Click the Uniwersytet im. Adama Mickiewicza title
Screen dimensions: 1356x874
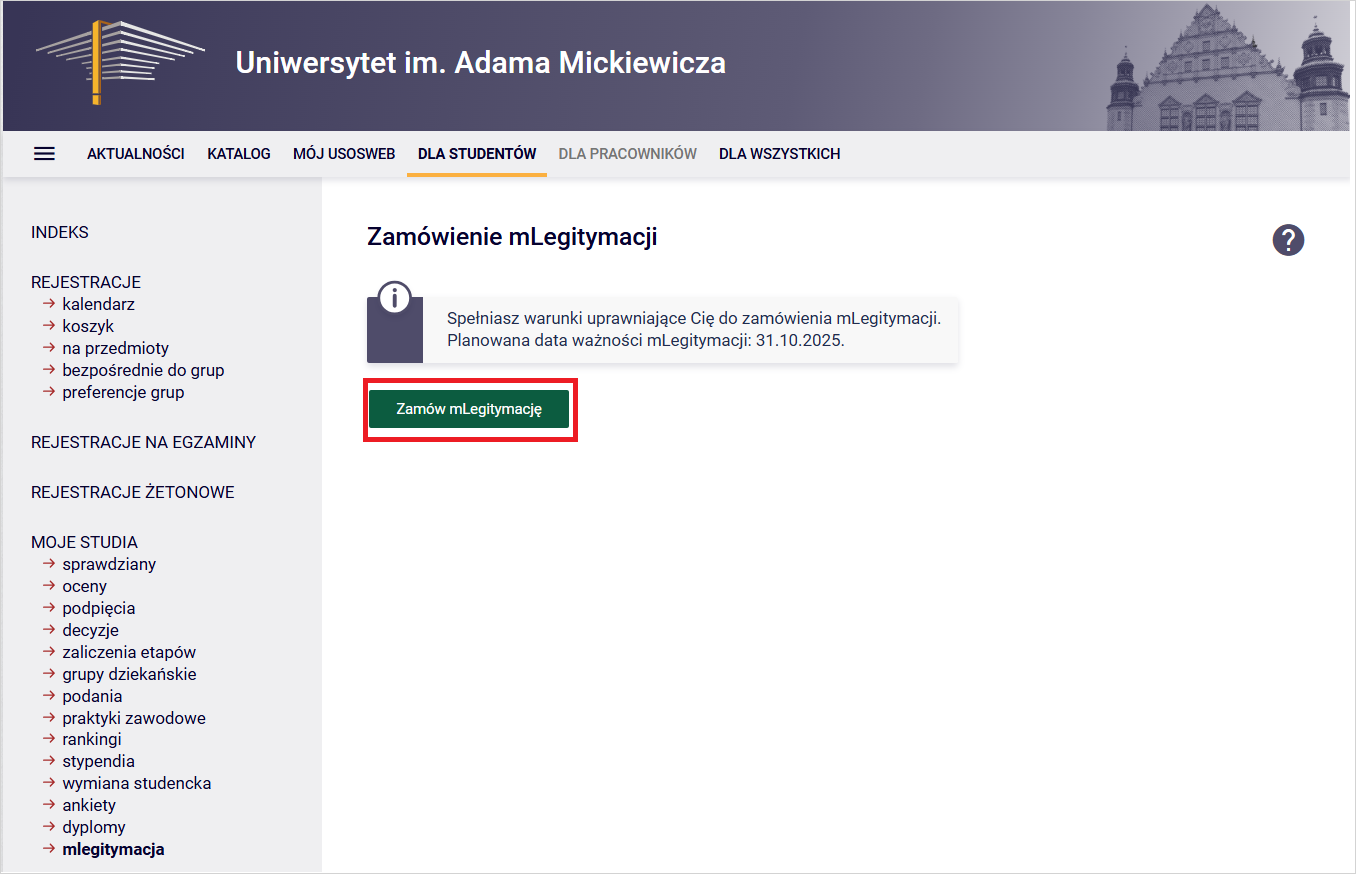[481, 62]
